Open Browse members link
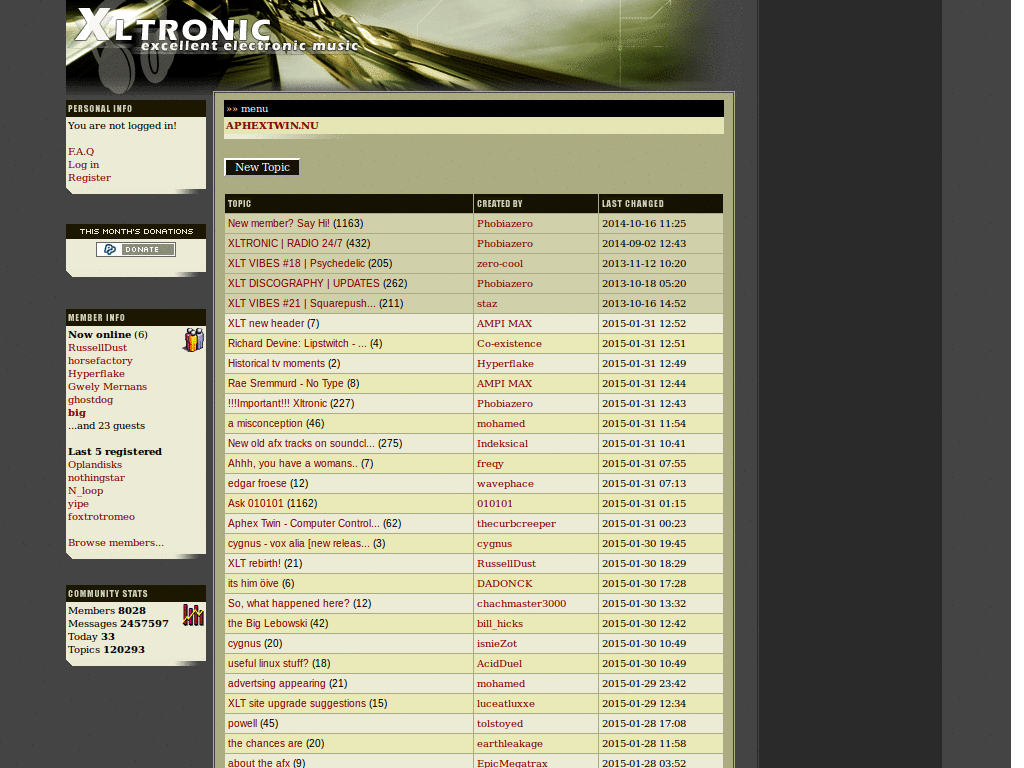 [x=116, y=543]
